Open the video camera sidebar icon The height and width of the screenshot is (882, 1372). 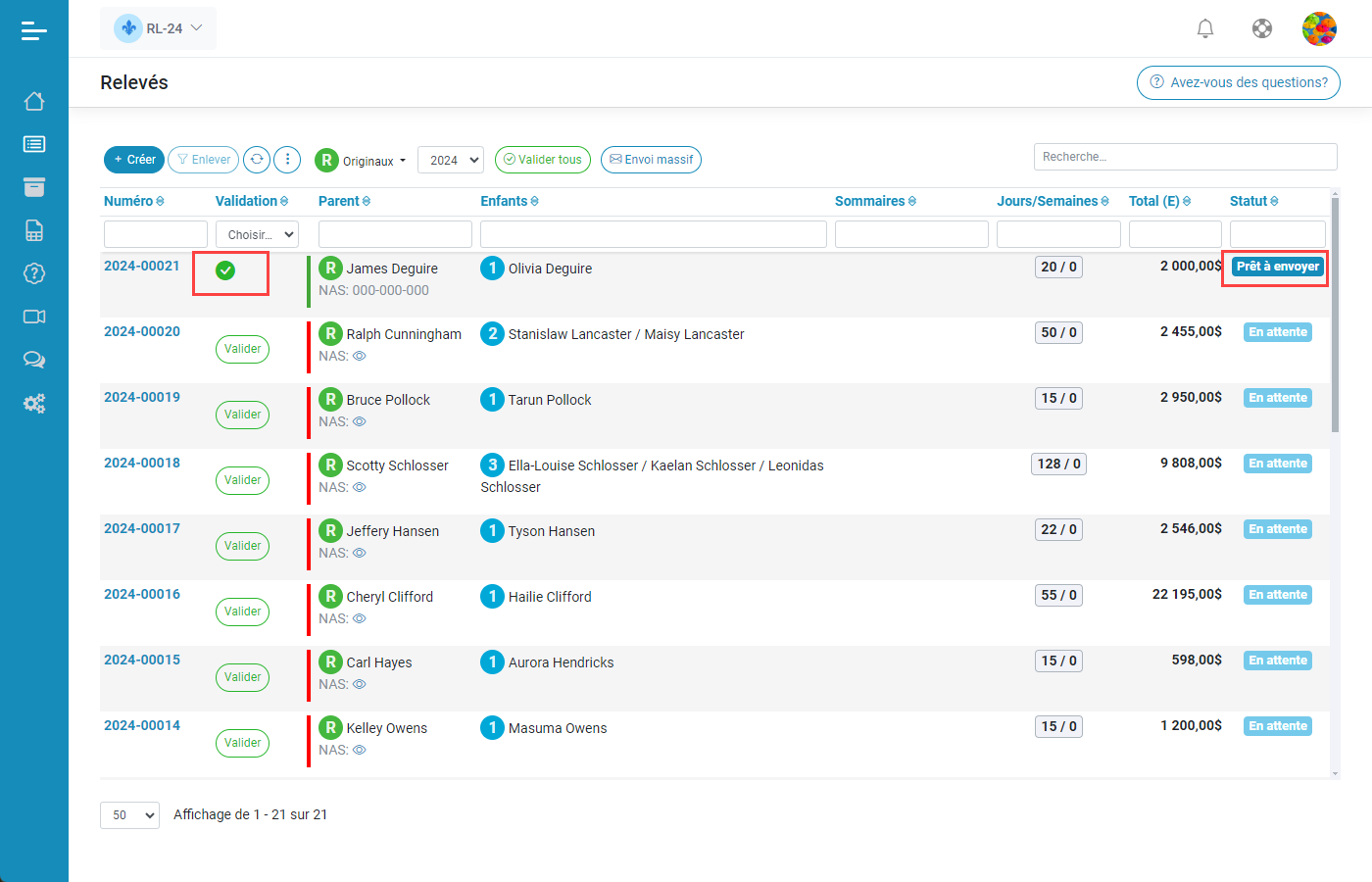pos(34,317)
